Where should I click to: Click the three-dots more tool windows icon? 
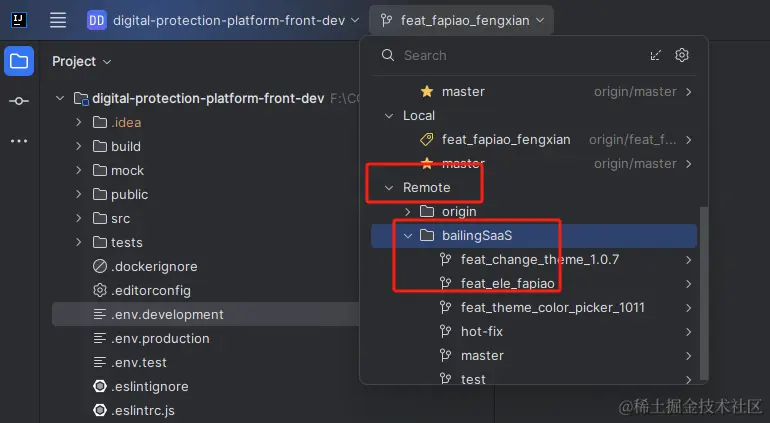(x=19, y=141)
